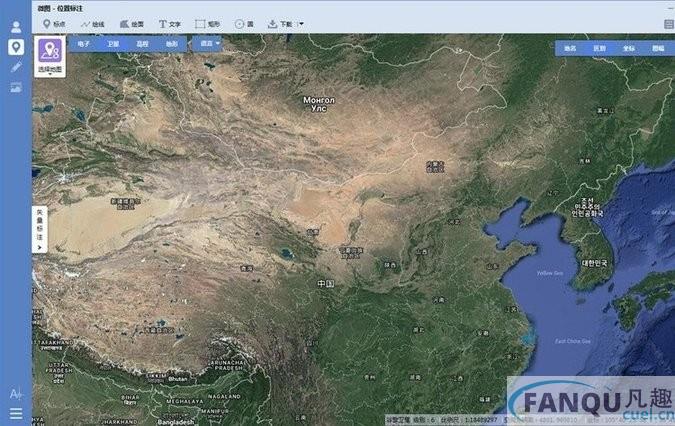Screen dimensions: 675x426
Task: Click the 下载 download button
Action: tap(280, 24)
